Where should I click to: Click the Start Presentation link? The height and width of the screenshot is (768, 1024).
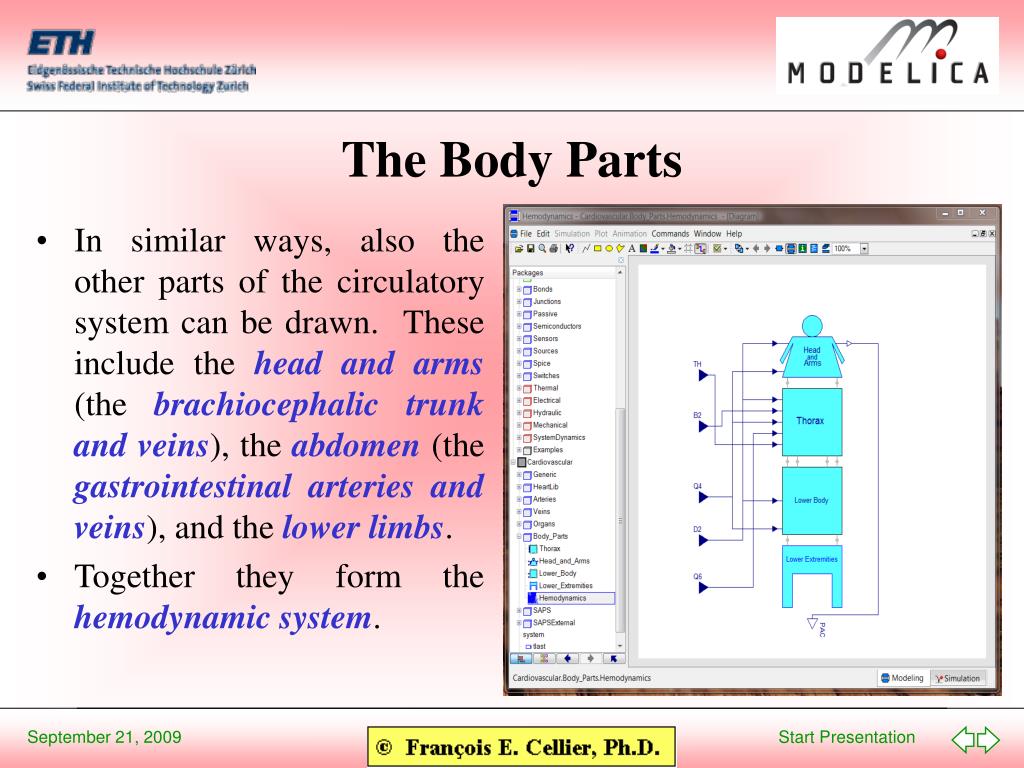click(x=846, y=737)
